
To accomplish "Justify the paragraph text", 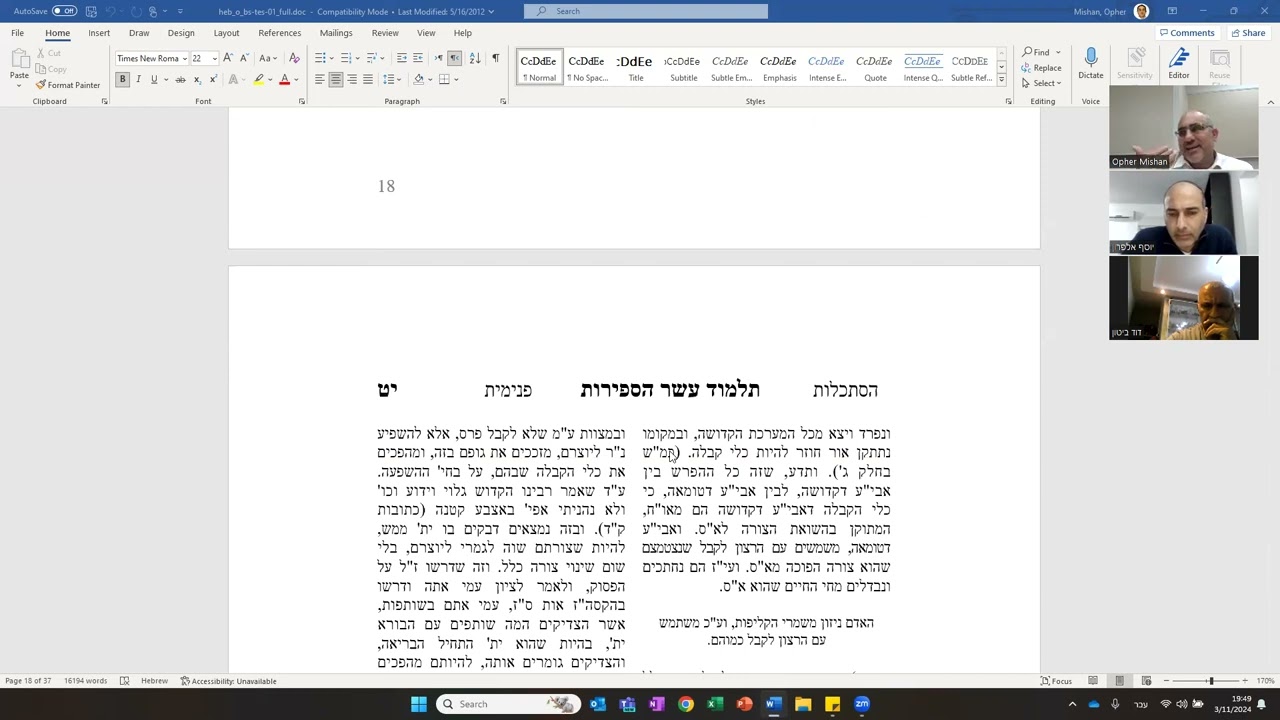I will [368, 79].
